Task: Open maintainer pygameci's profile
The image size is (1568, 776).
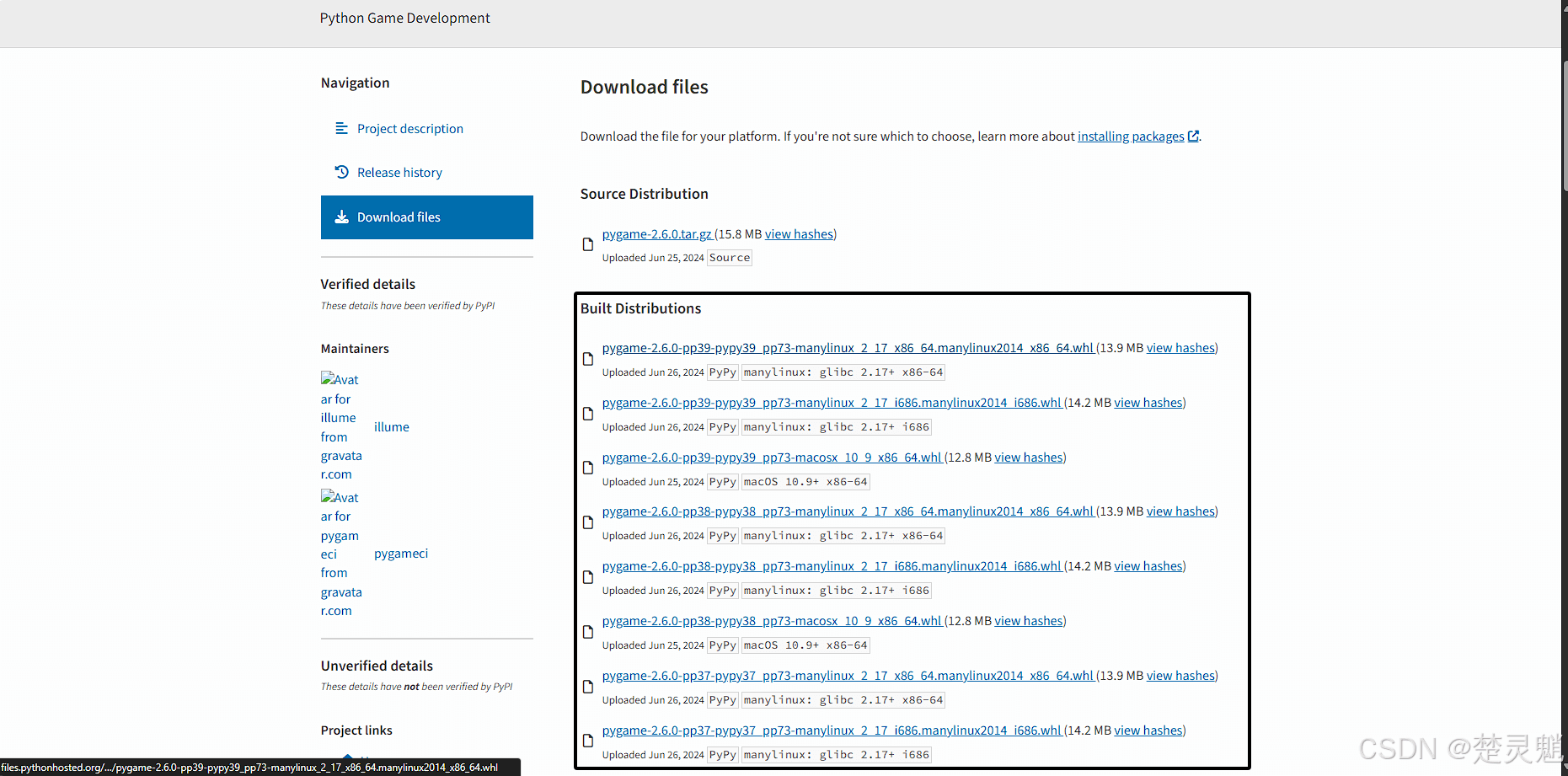Action: coord(401,554)
